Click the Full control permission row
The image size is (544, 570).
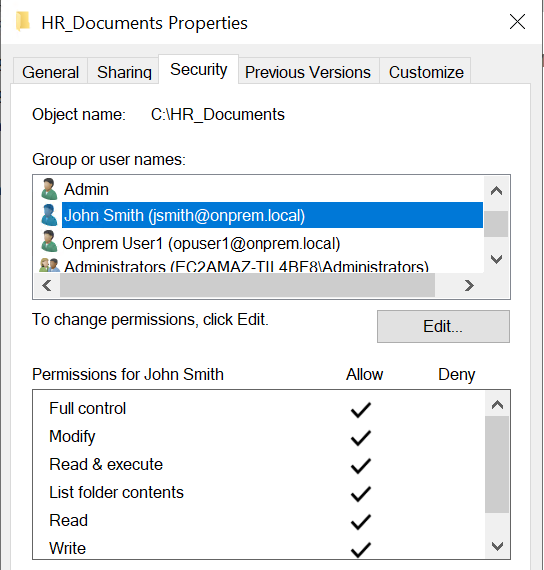pyautogui.click(x=259, y=408)
